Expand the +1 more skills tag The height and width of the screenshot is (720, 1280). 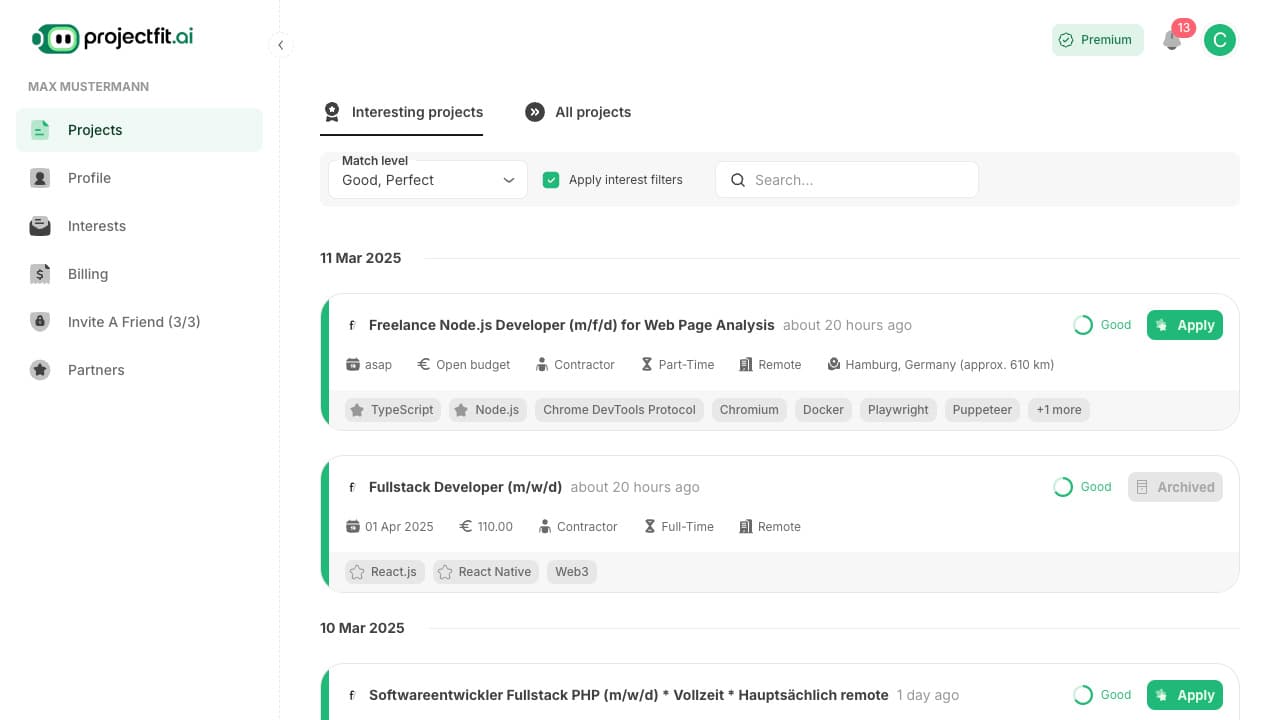[1058, 409]
